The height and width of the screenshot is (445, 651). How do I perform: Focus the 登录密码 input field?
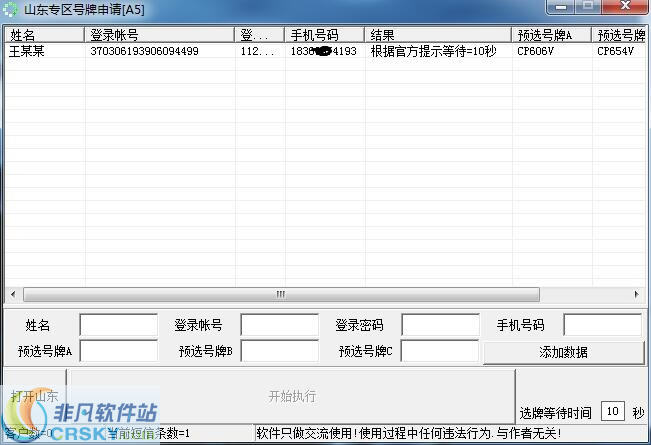(441, 325)
